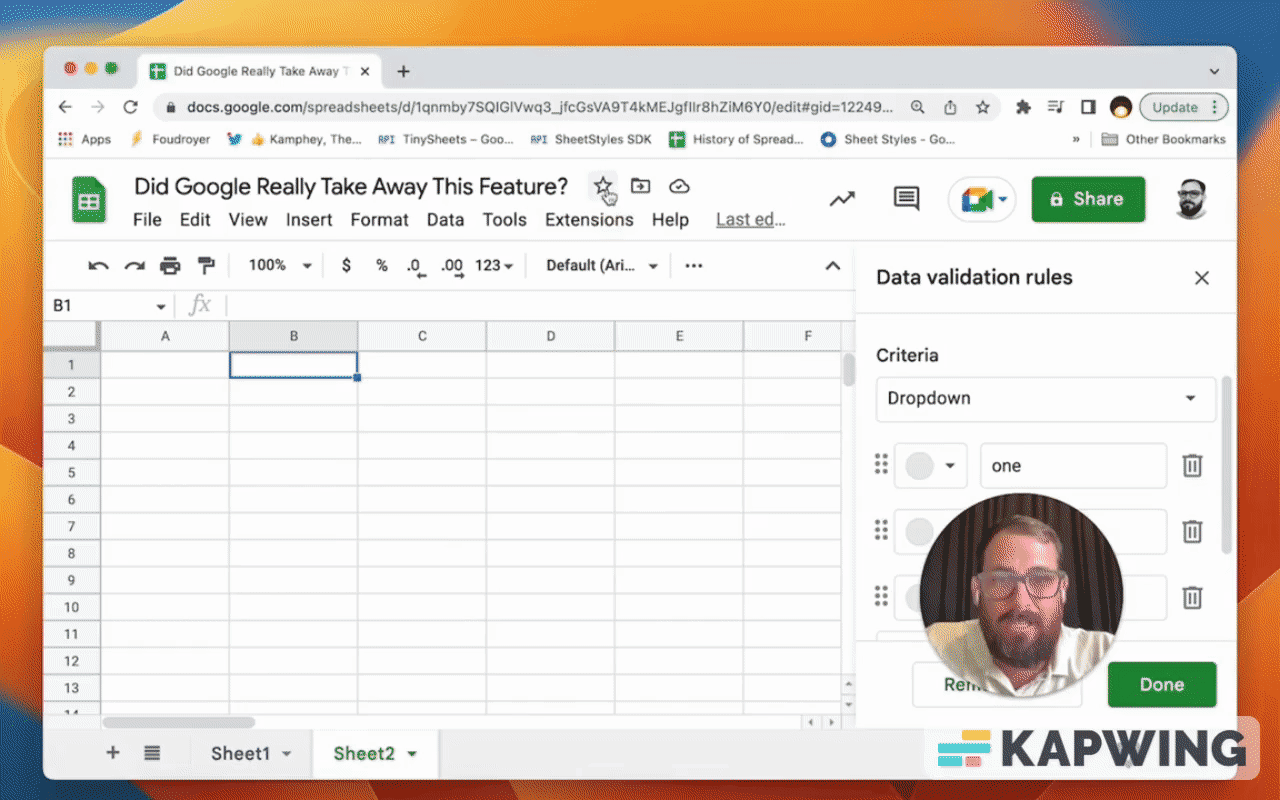Open the Criteria Dropdown selector
The height and width of the screenshot is (800, 1280).
pyautogui.click(x=1046, y=398)
